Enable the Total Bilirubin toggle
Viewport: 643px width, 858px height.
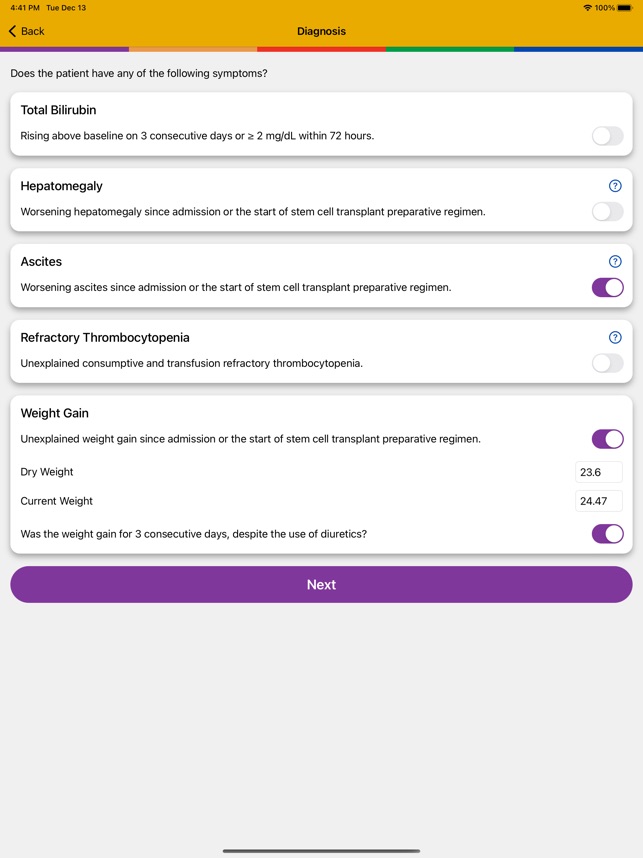pyautogui.click(x=607, y=136)
